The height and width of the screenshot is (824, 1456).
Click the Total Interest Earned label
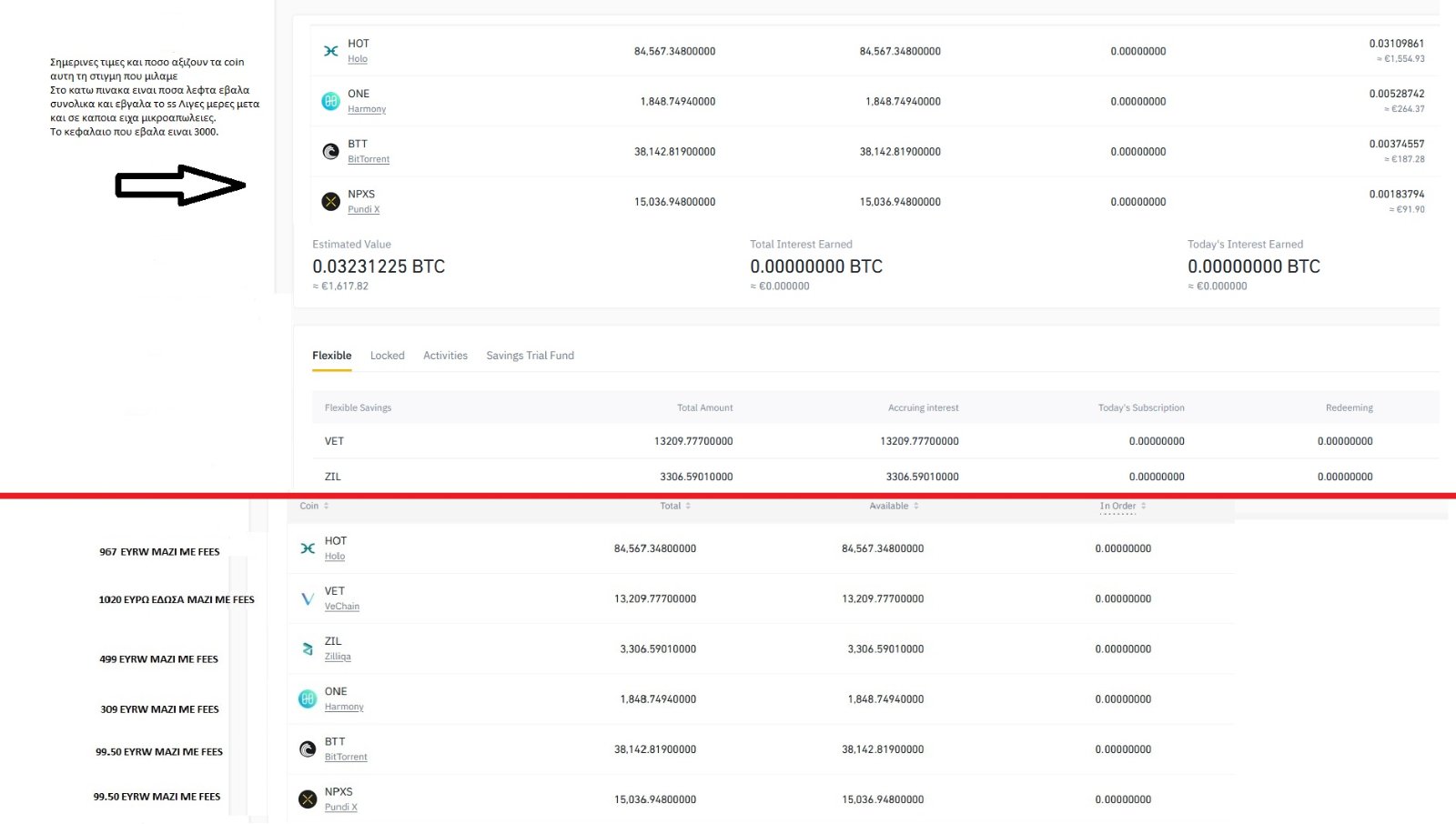click(x=801, y=244)
